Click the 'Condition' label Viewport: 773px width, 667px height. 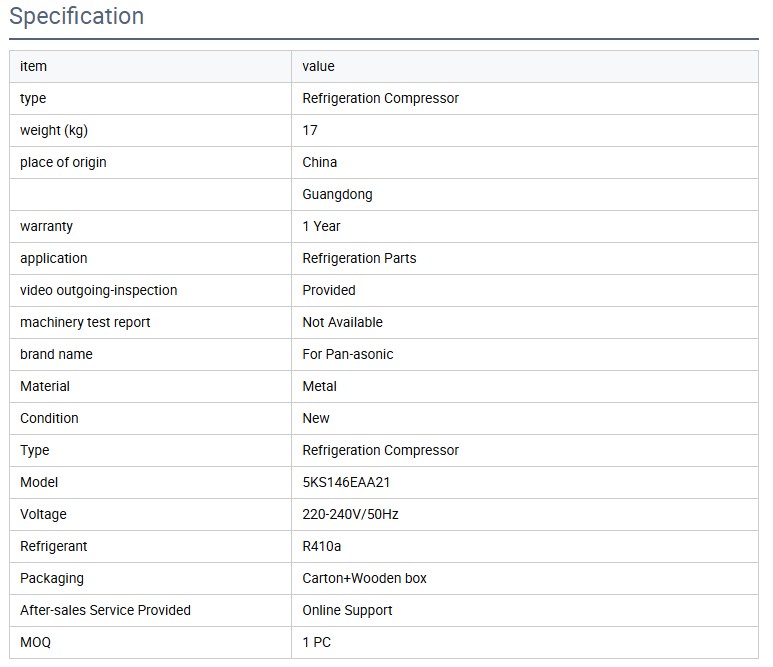click(49, 419)
